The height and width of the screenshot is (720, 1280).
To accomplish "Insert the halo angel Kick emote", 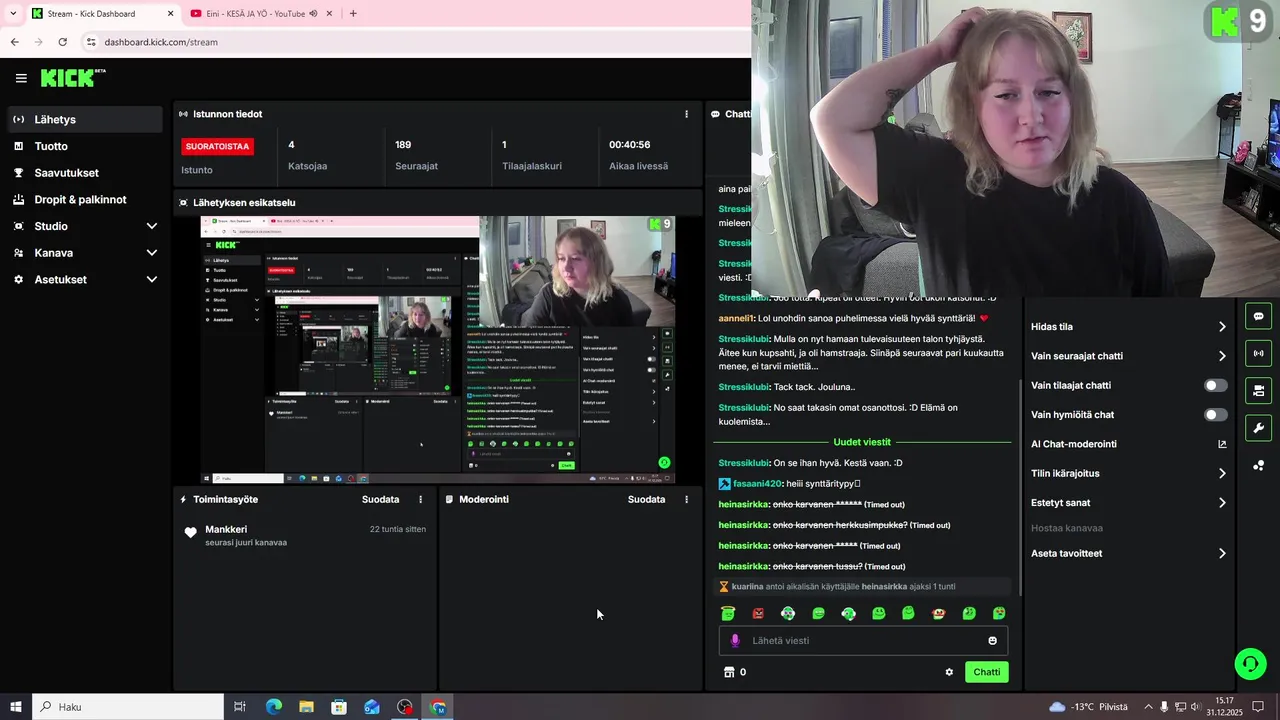I will [x=728, y=613].
